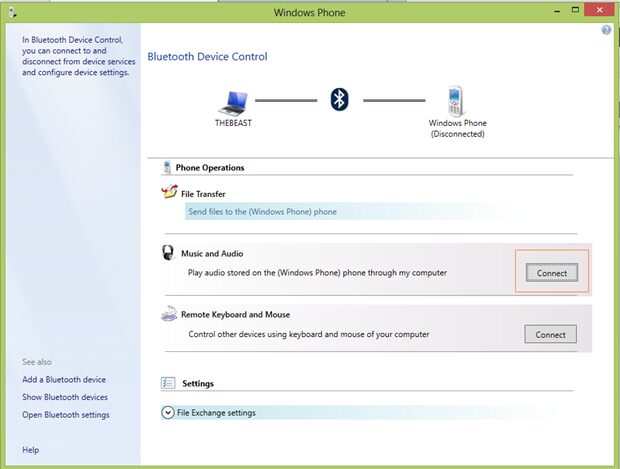Click the help question mark icon
Viewport: 620px width, 469px height.
(606, 30)
